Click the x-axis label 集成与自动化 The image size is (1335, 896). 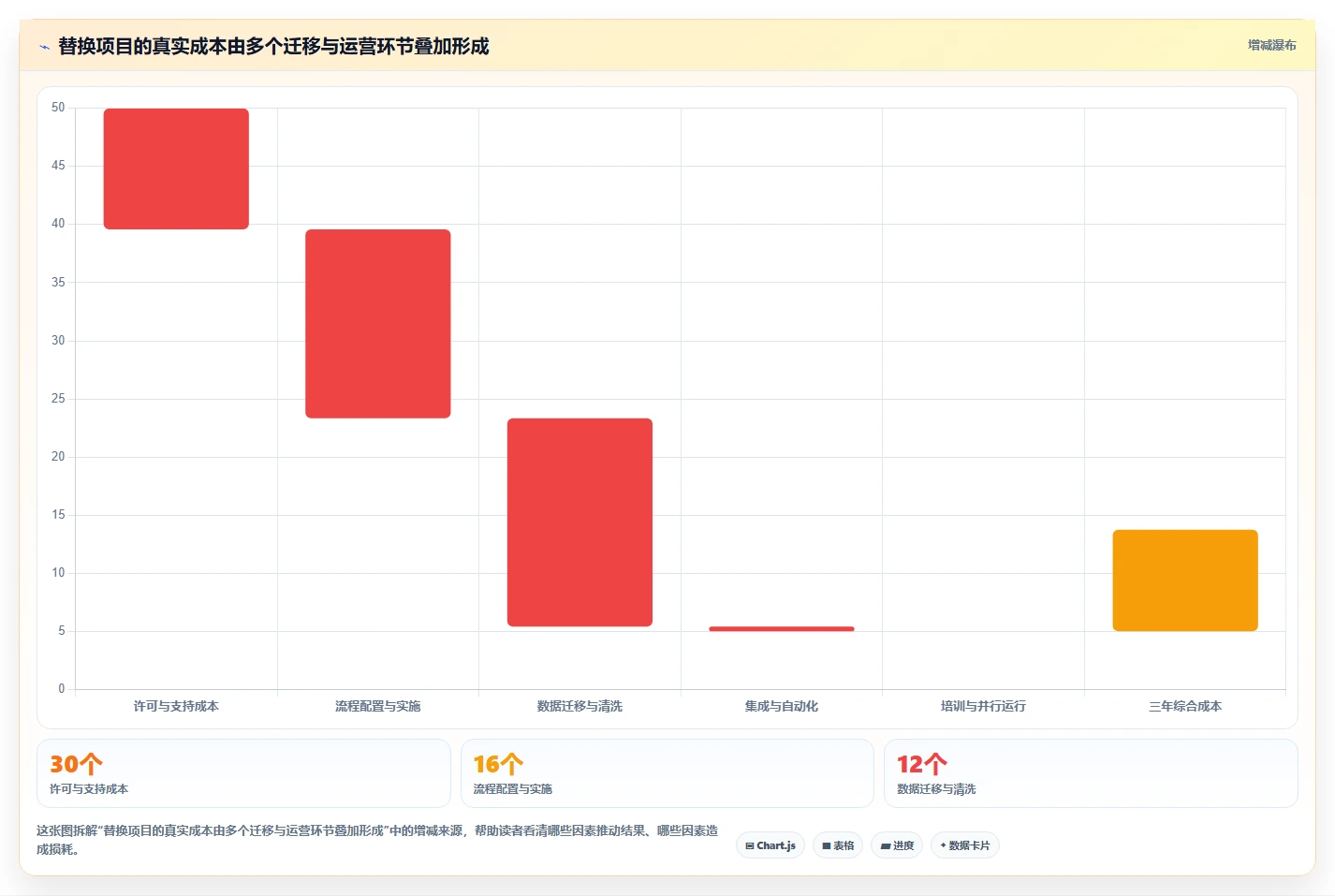[x=782, y=706]
